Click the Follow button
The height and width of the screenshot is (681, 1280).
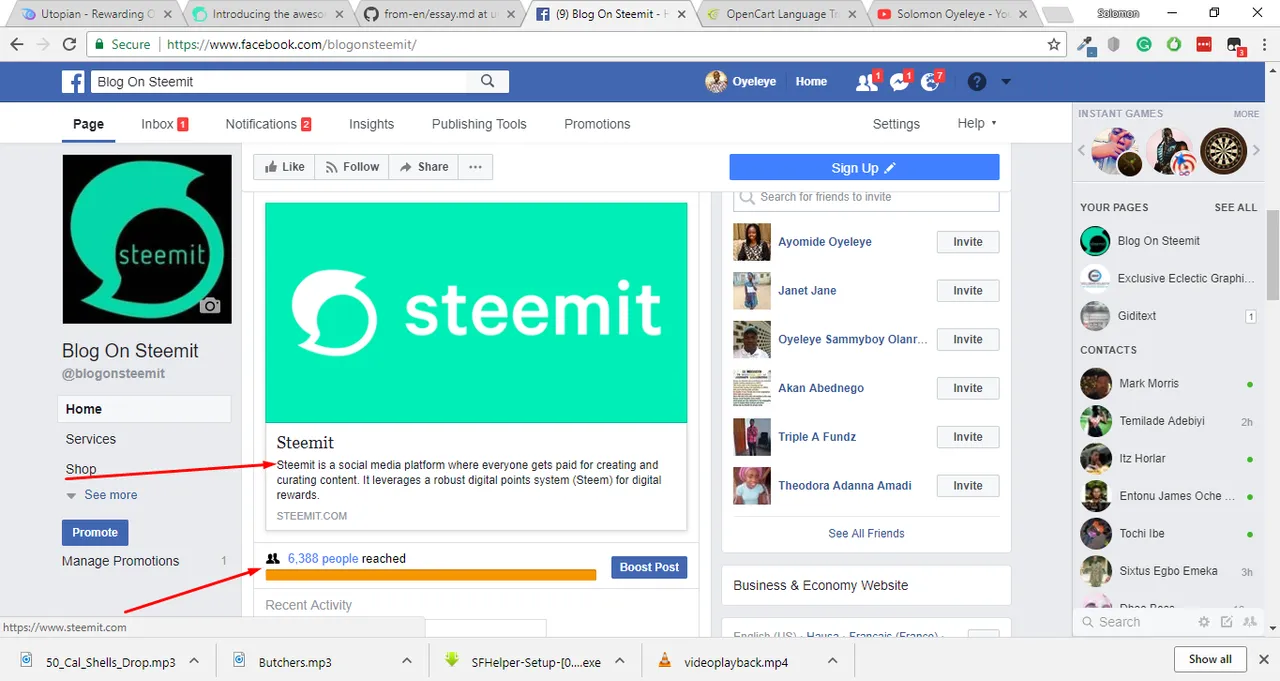pos(352,167)
